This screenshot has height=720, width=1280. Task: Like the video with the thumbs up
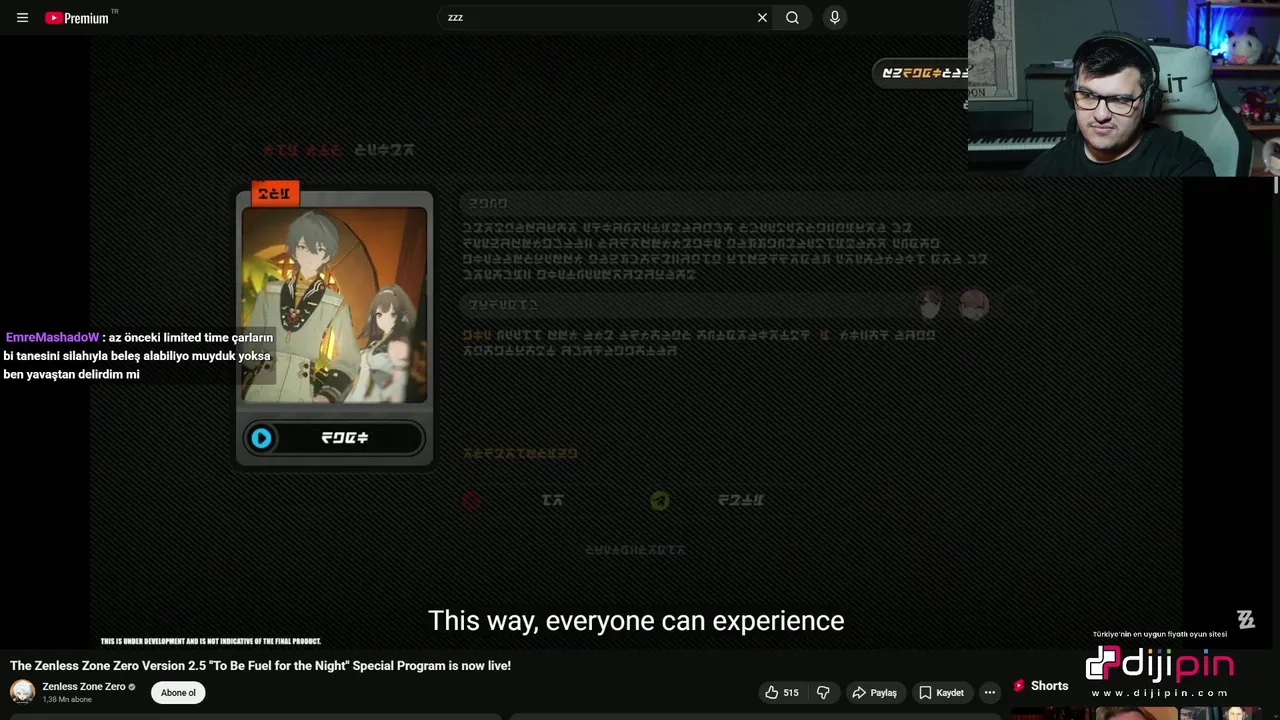click(x=782, y=693)
